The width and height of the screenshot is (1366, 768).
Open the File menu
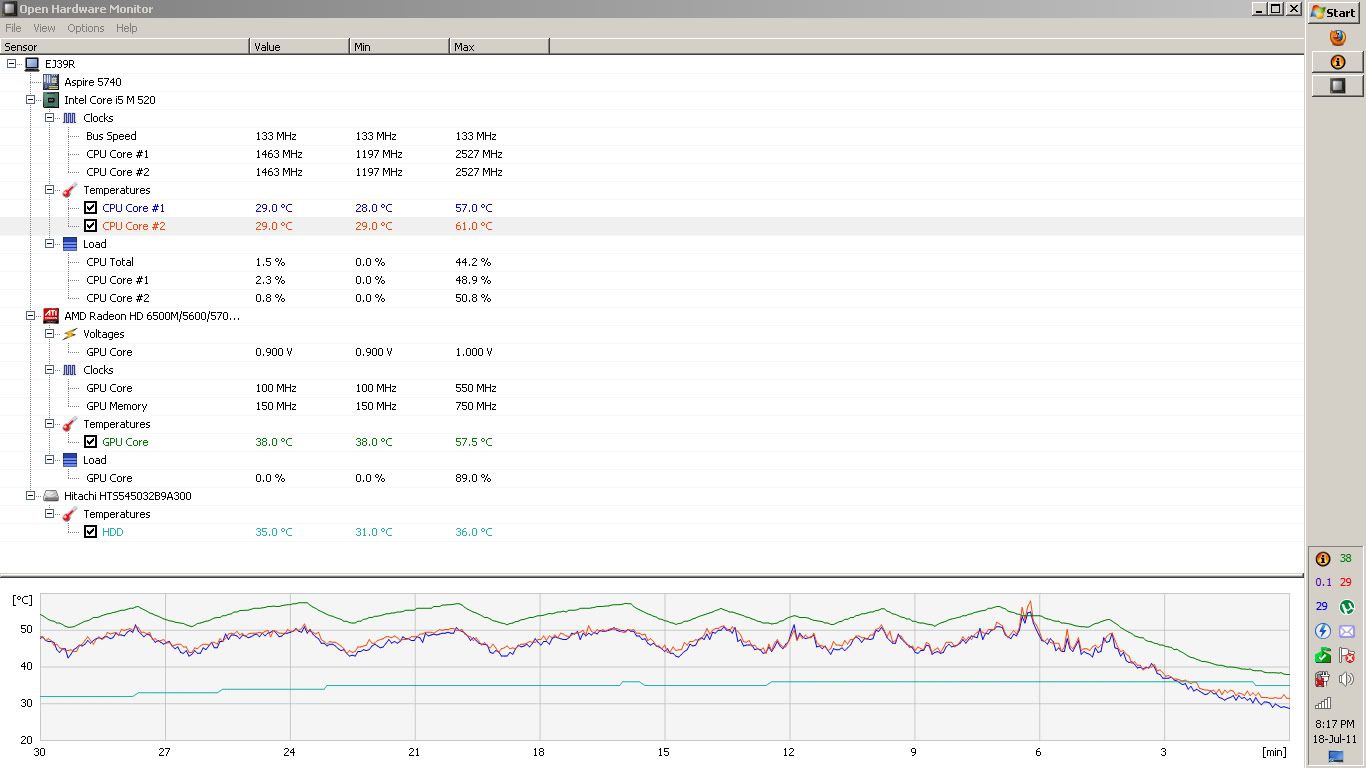(x=13, y=28)
